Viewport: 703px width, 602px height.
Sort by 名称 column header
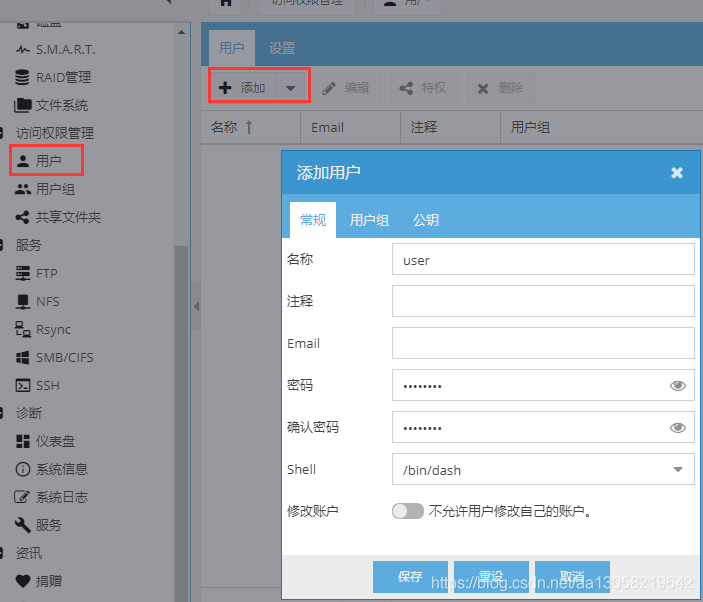tap(250, 127)
